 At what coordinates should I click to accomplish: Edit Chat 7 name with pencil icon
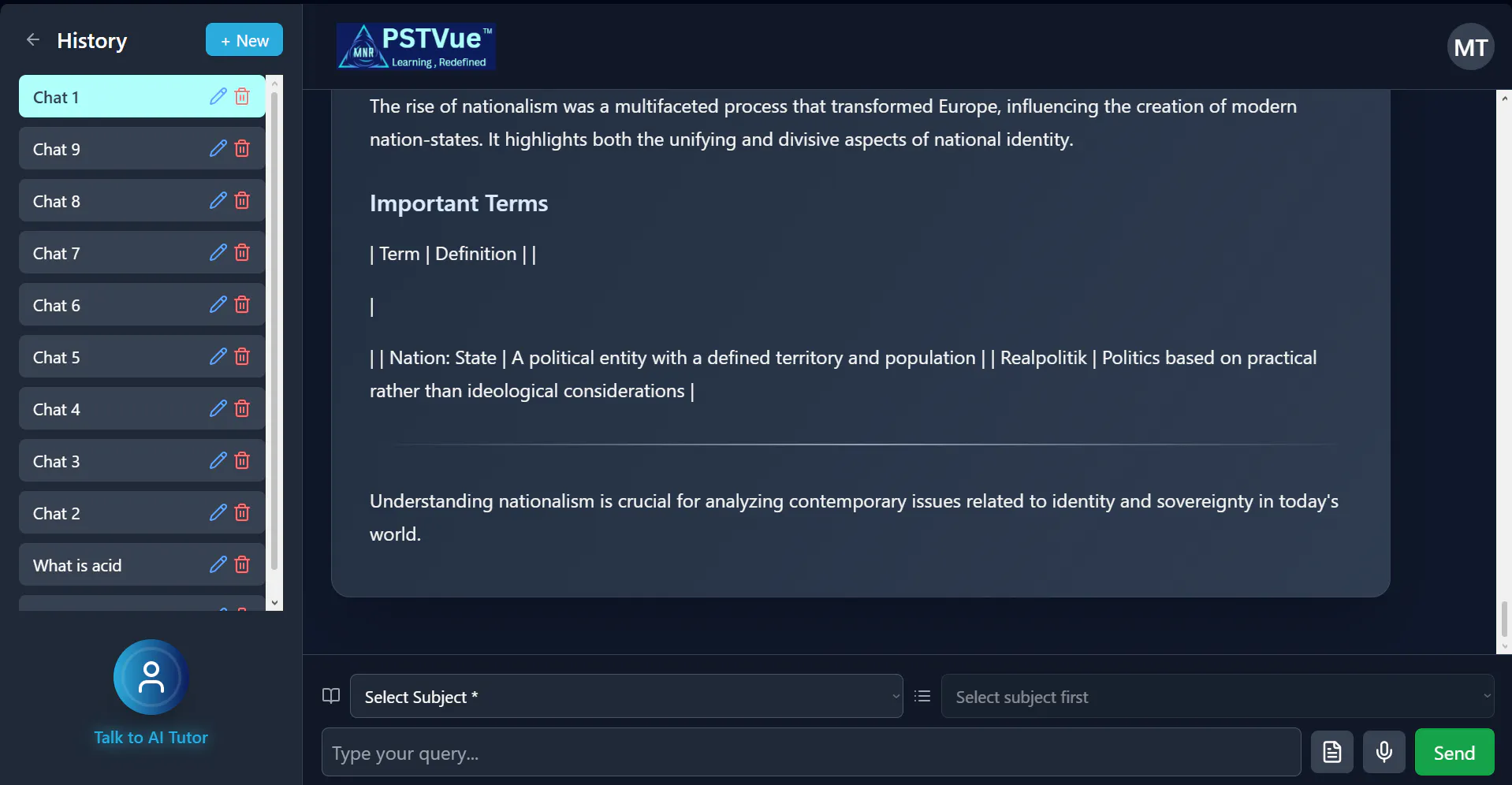218,252
